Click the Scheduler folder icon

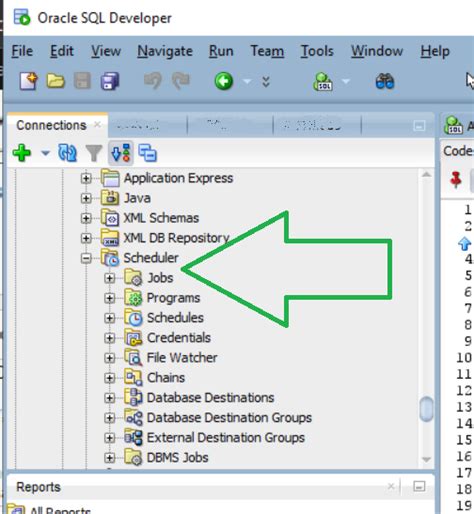coord(110,258)
